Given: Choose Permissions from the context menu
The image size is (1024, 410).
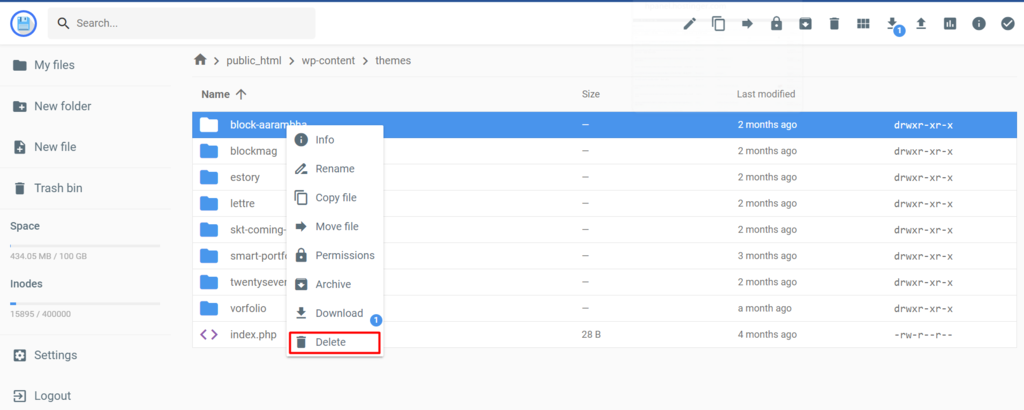Looking at the screenshot, I should (x=344, y=255).
